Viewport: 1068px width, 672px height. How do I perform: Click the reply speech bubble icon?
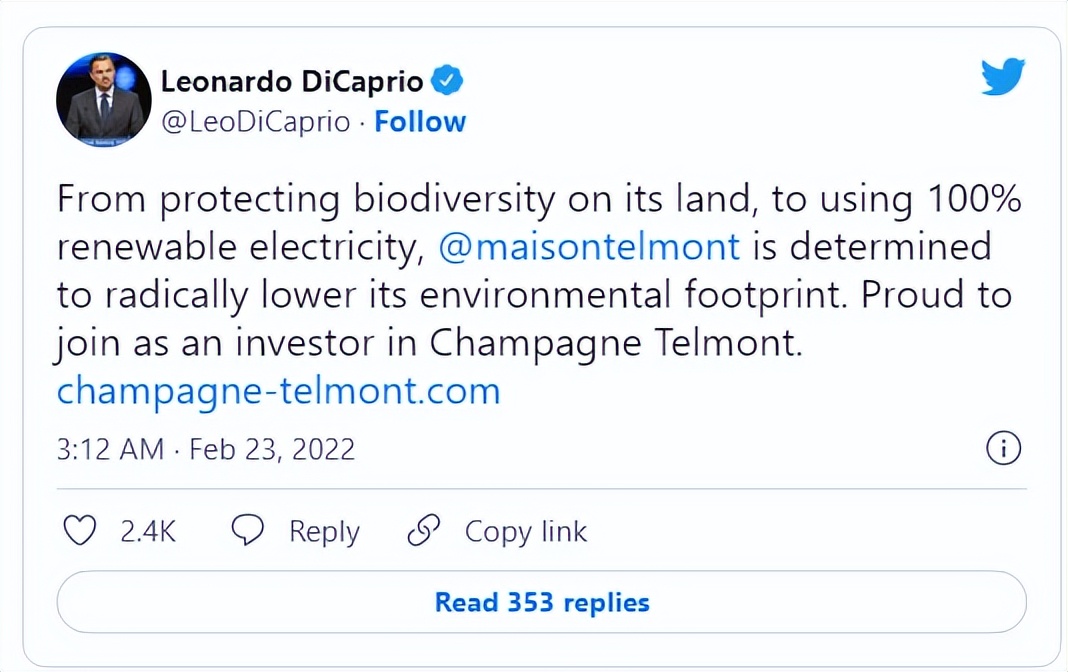pos(247,531)
